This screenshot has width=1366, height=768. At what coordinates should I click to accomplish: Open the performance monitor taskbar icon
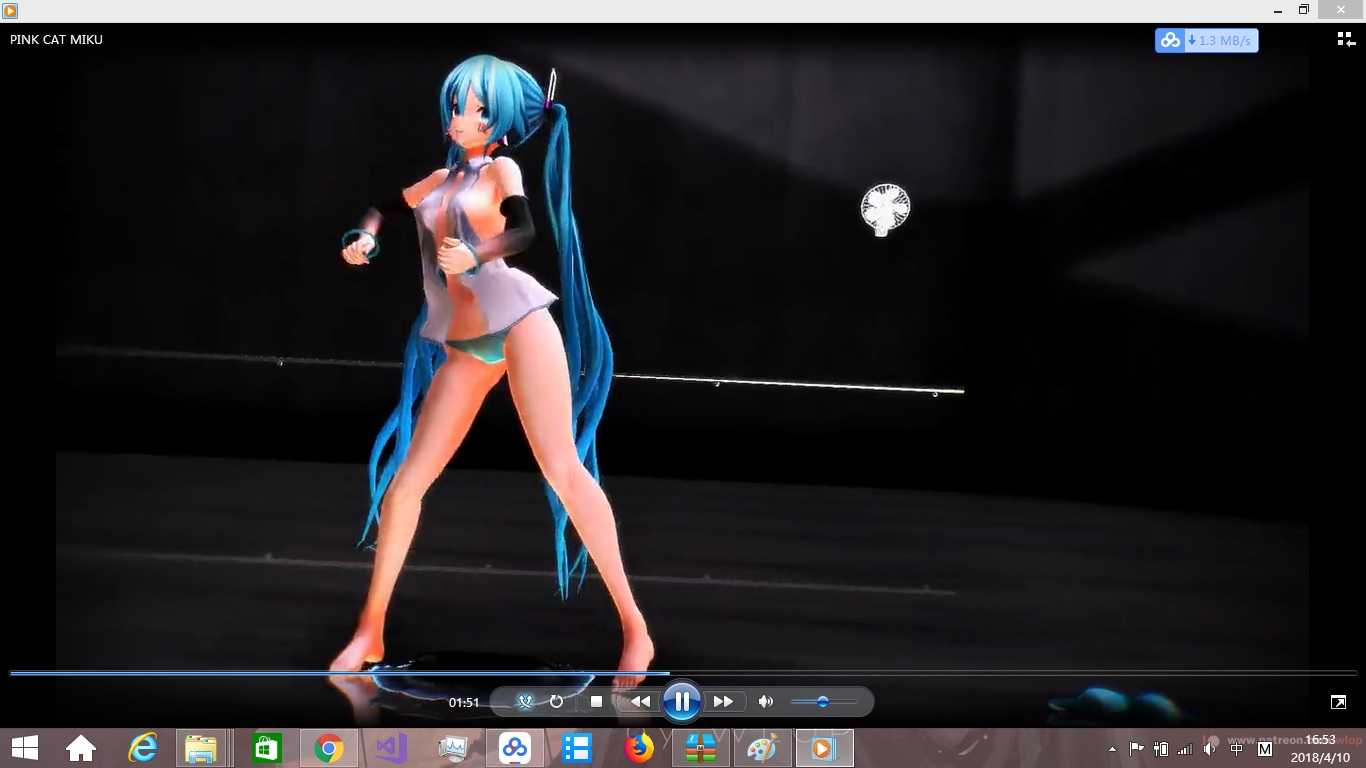click(x=453, y=748)
